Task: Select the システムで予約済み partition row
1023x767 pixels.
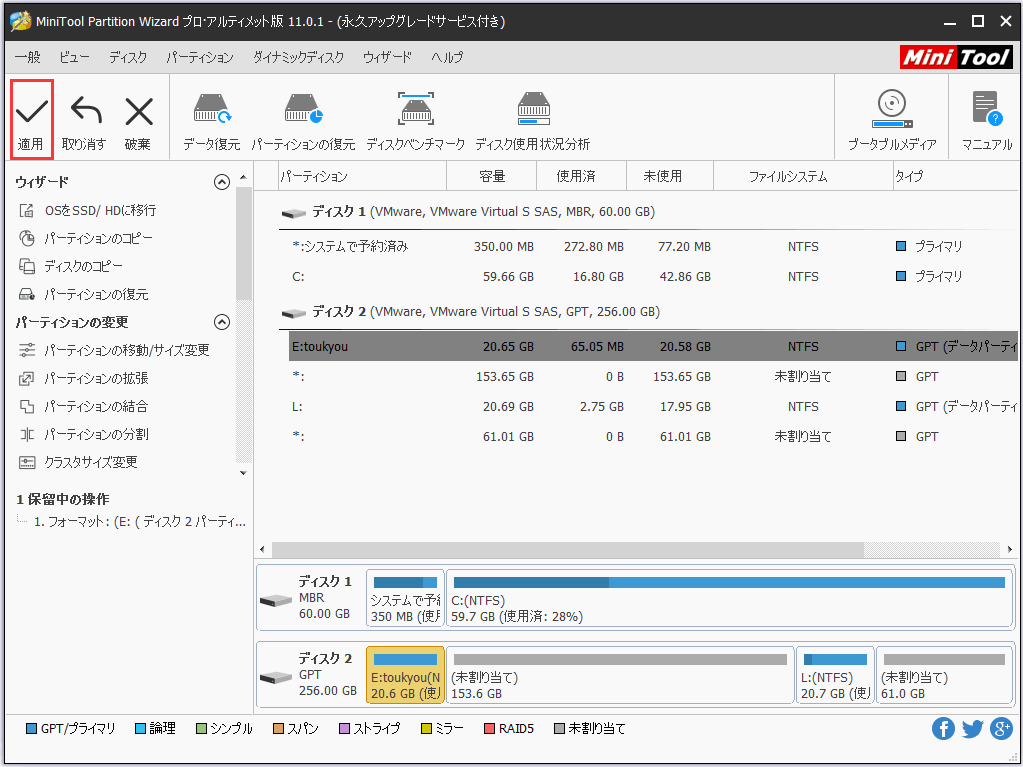Action: click(x=653, y=247)
